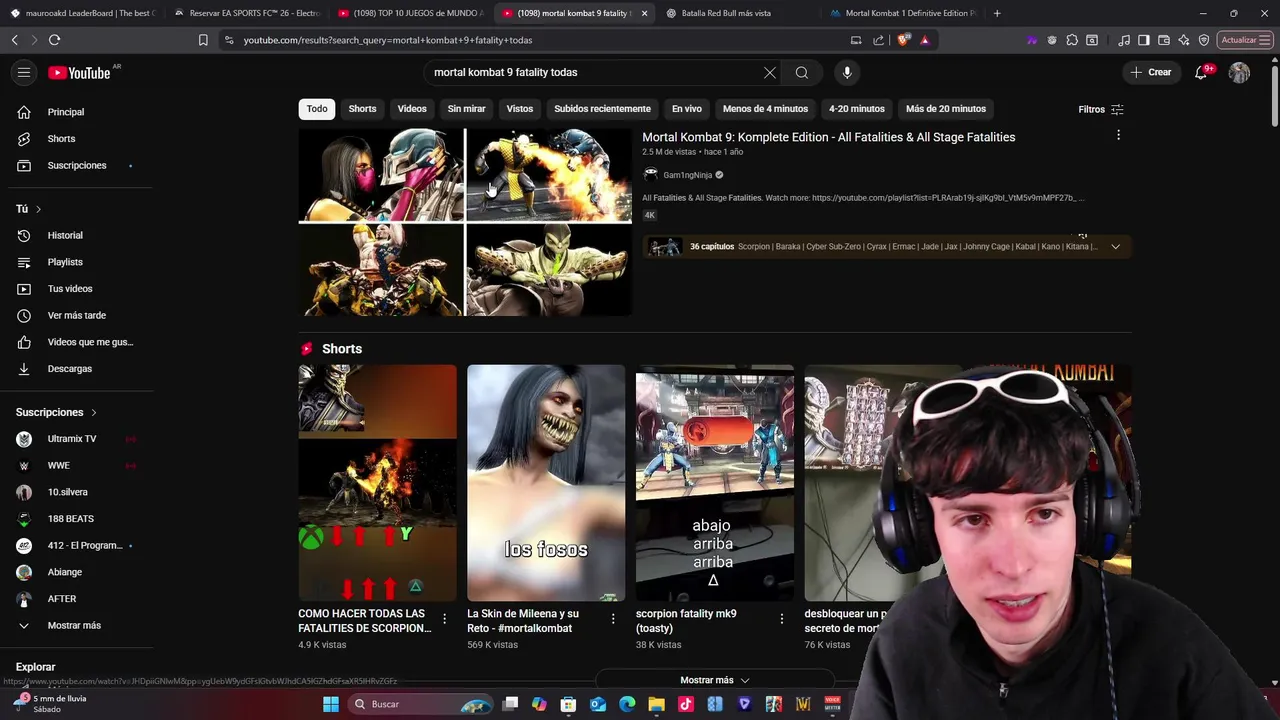Open the COMO HACER TODAS LAS FATALITIES short

377,483
